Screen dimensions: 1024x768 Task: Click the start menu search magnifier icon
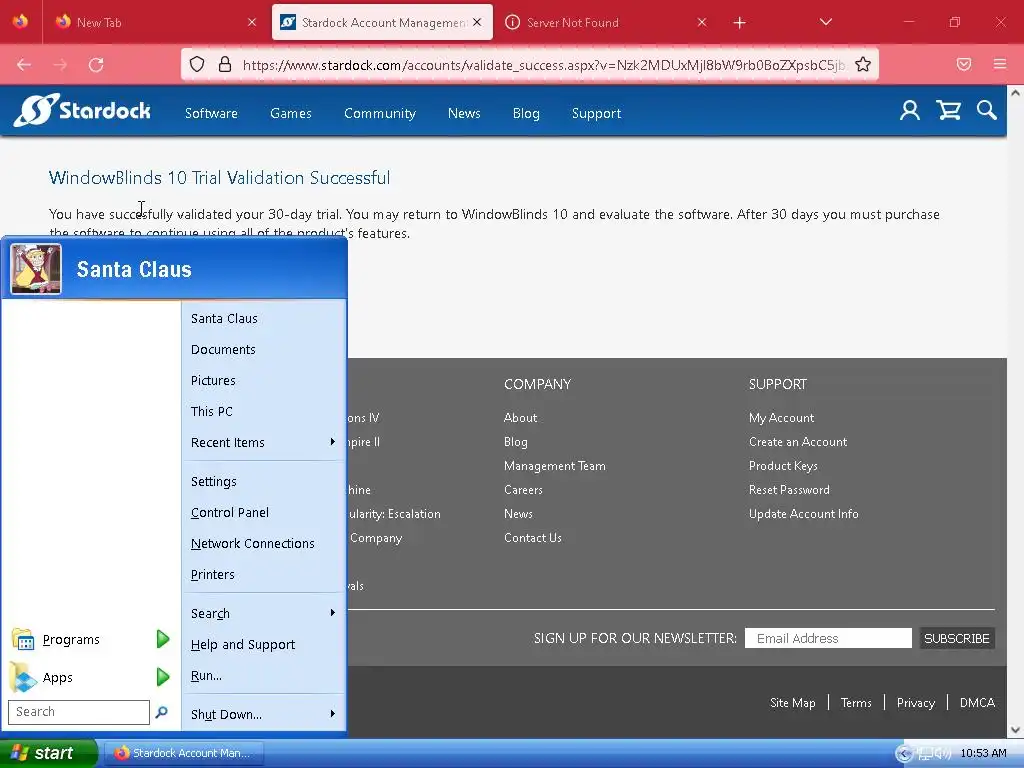pyautogui.click(x=161, y=712)
